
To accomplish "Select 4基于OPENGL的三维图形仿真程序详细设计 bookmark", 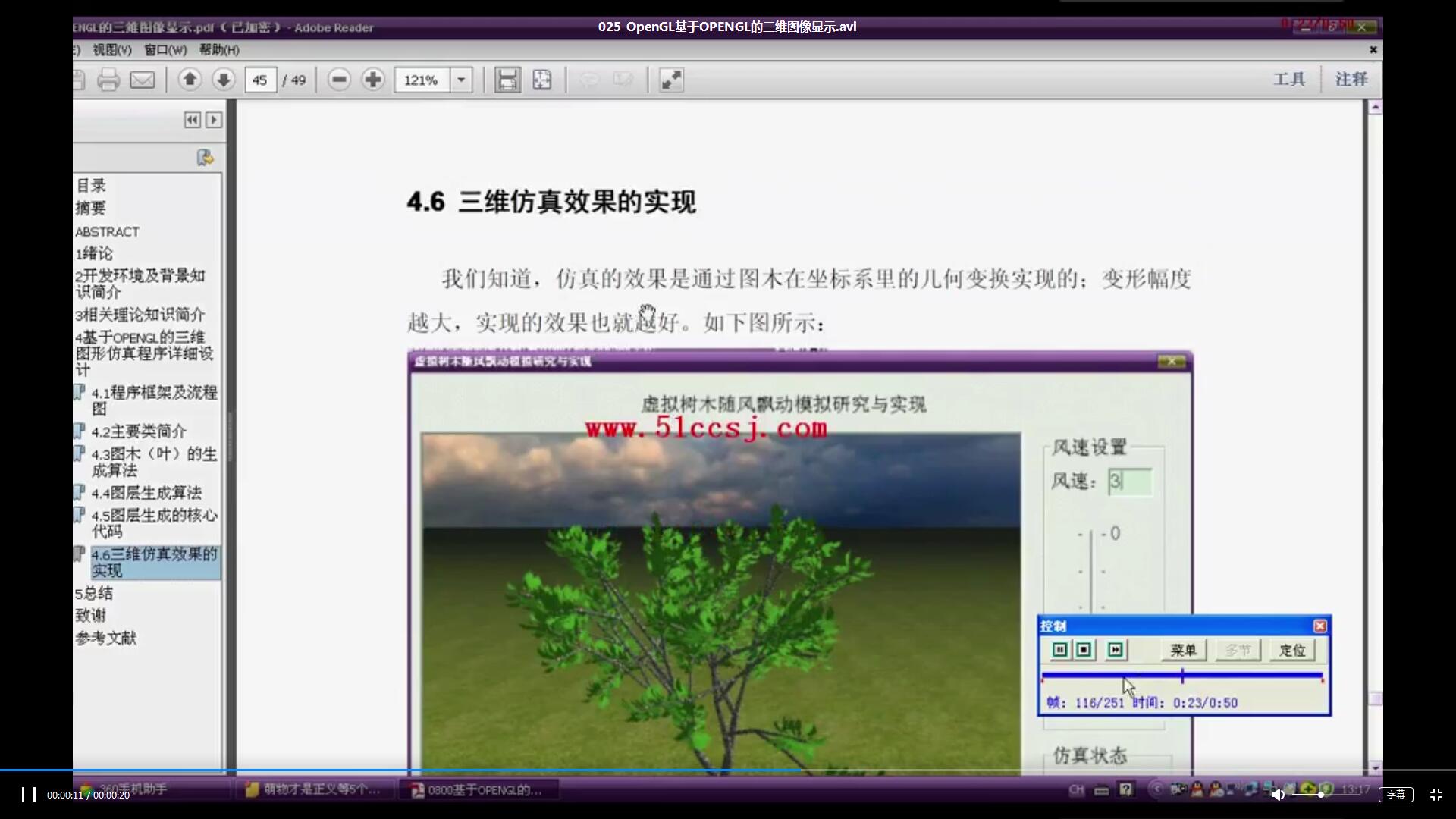I will coord(144,353).
